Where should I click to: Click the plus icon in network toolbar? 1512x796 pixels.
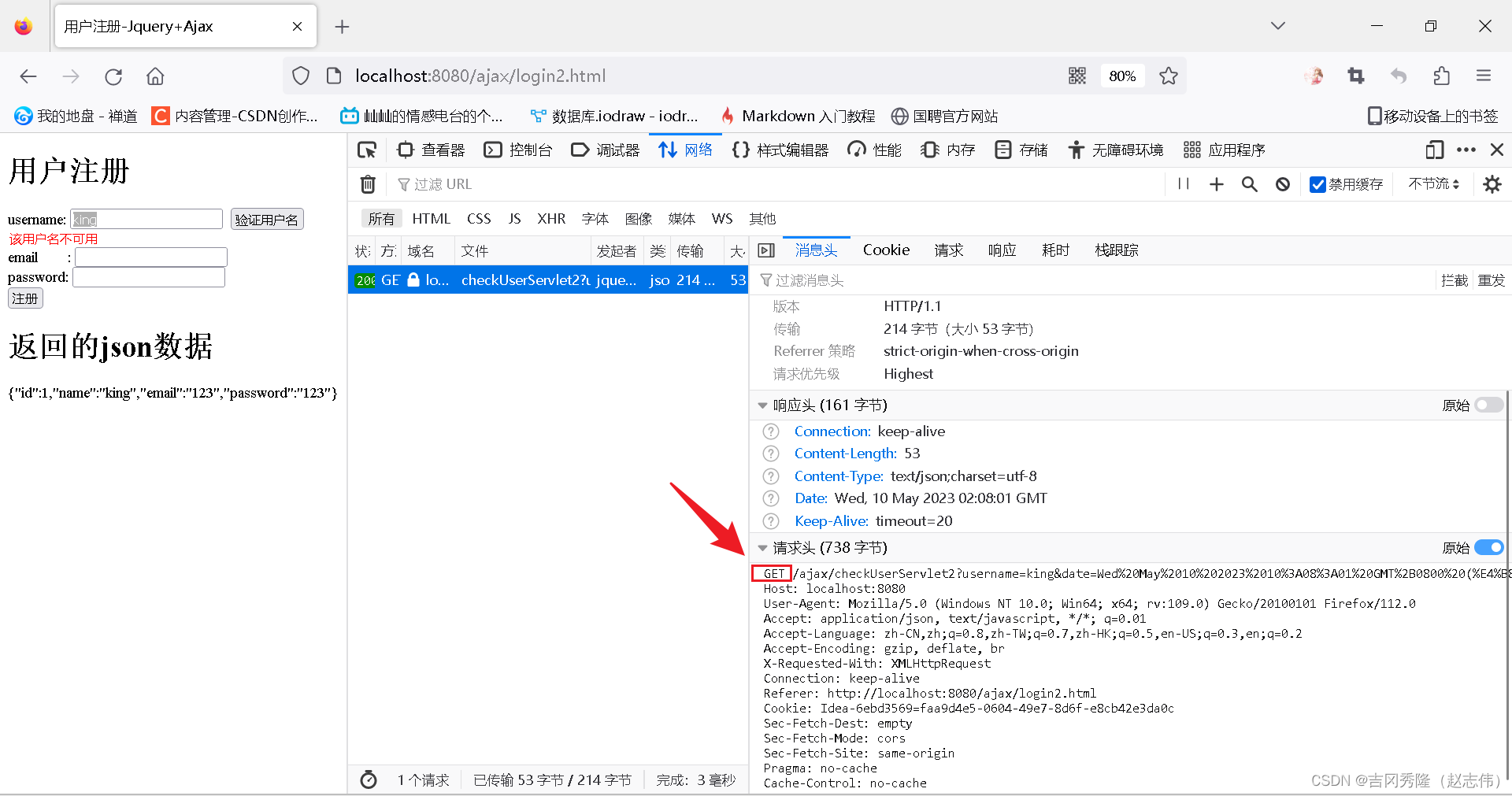(1217, 184)
